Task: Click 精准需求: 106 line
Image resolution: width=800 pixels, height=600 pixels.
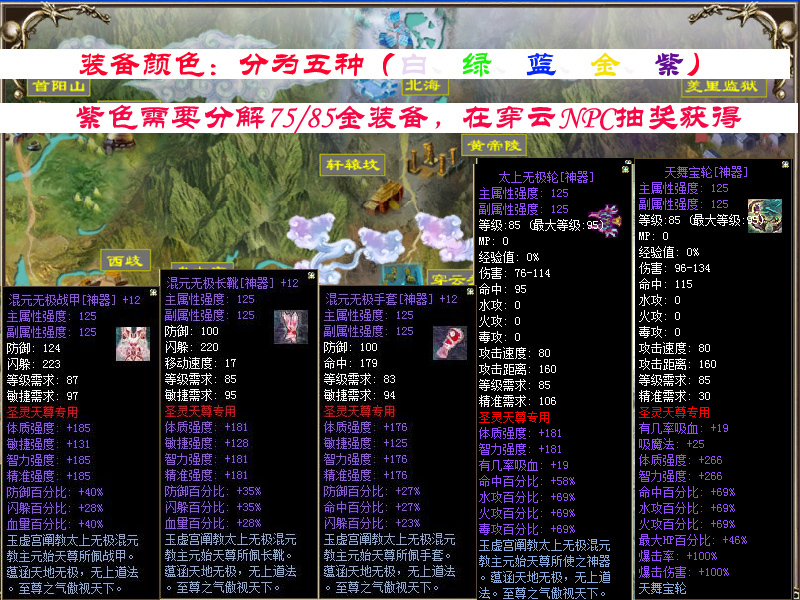Action: click(x=518, y=401)
